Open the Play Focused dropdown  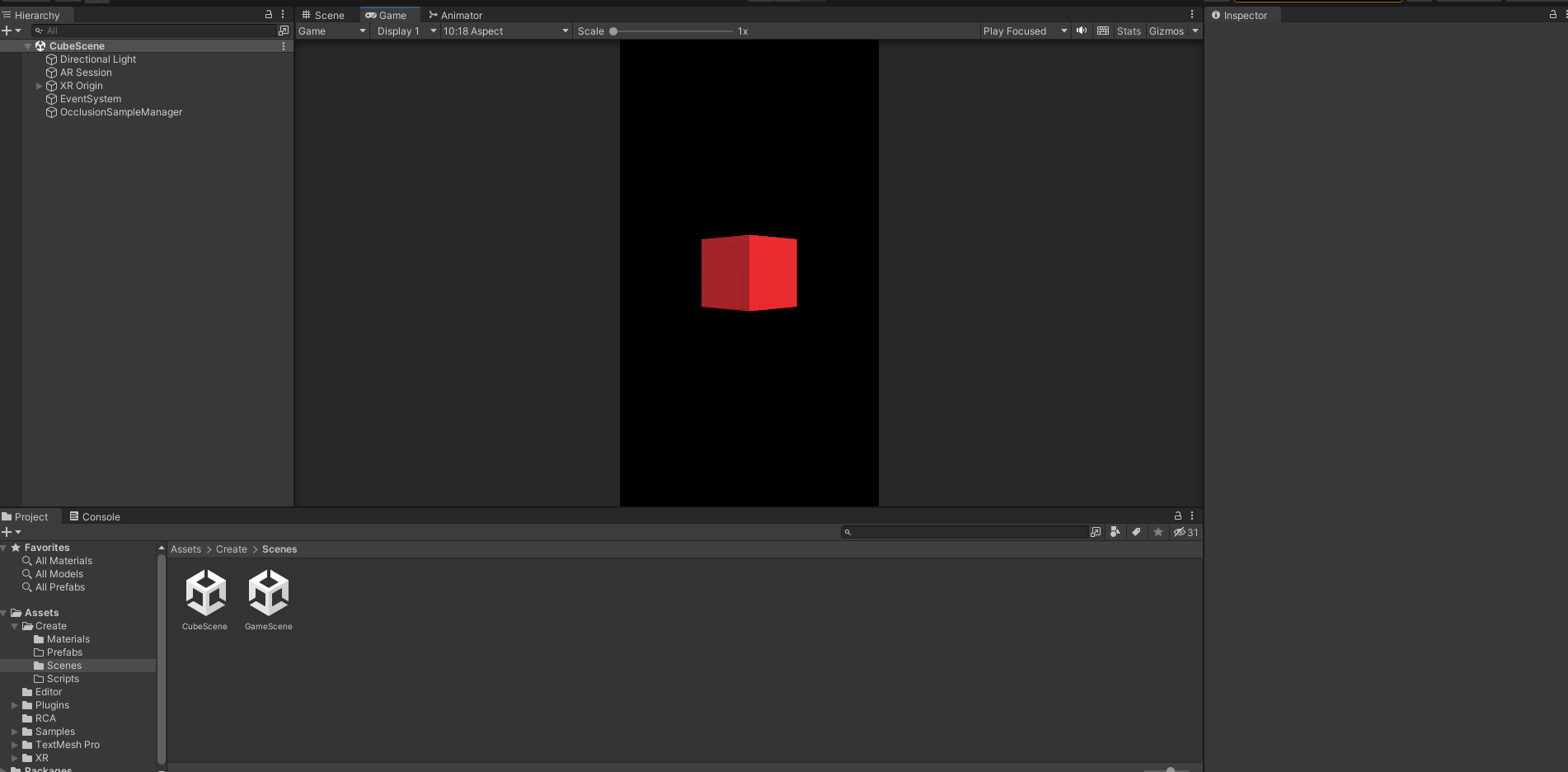[1024, 31]
